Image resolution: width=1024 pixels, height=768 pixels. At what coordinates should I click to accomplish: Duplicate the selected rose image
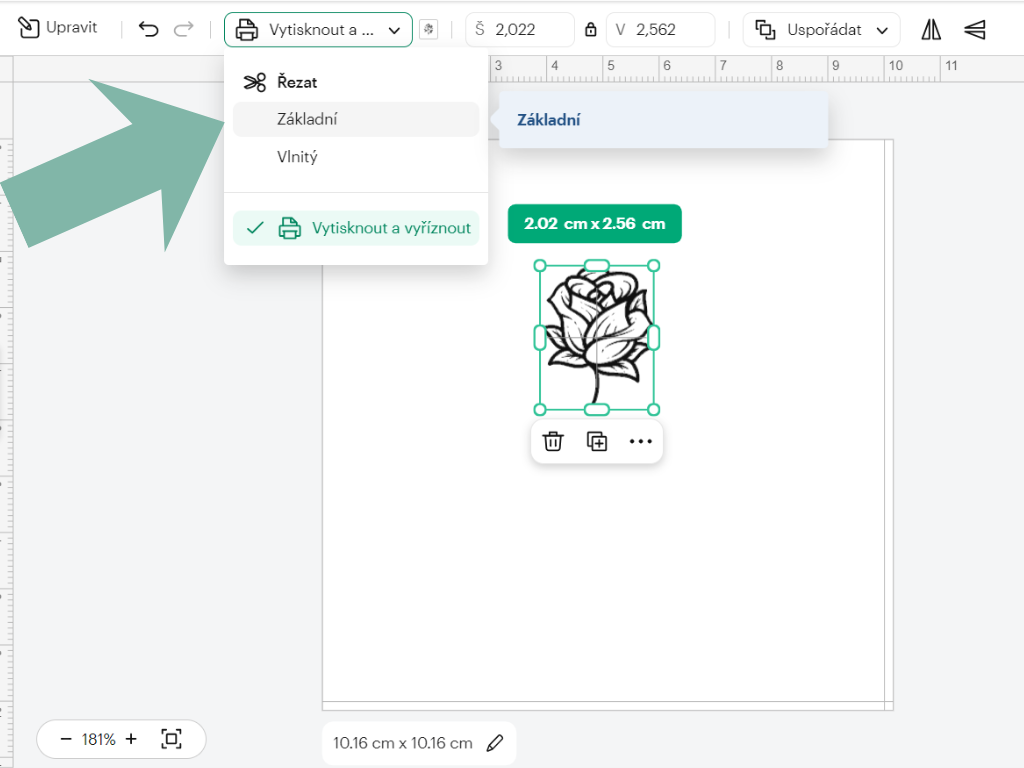pyautogui.click(x=597, y=441)
